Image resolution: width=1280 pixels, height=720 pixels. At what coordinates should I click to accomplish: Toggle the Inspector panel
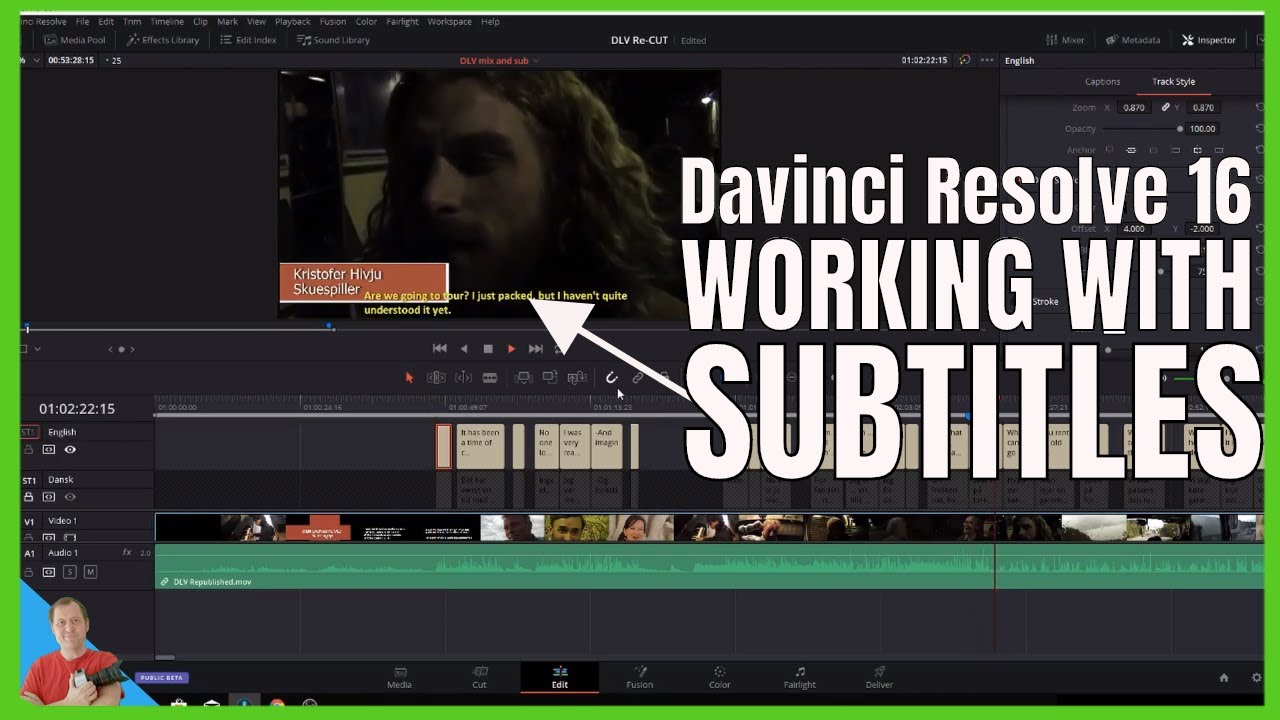1208,40
